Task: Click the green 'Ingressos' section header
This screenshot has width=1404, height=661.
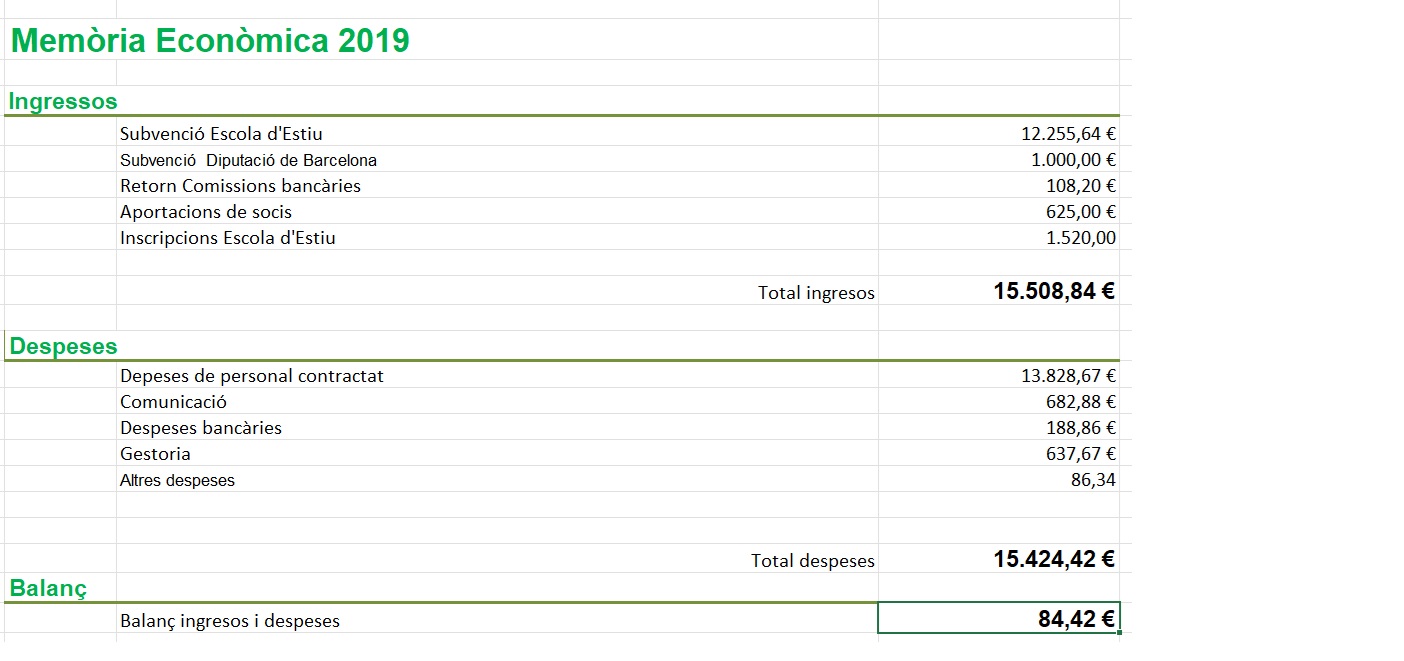Action: pos(63,101)
